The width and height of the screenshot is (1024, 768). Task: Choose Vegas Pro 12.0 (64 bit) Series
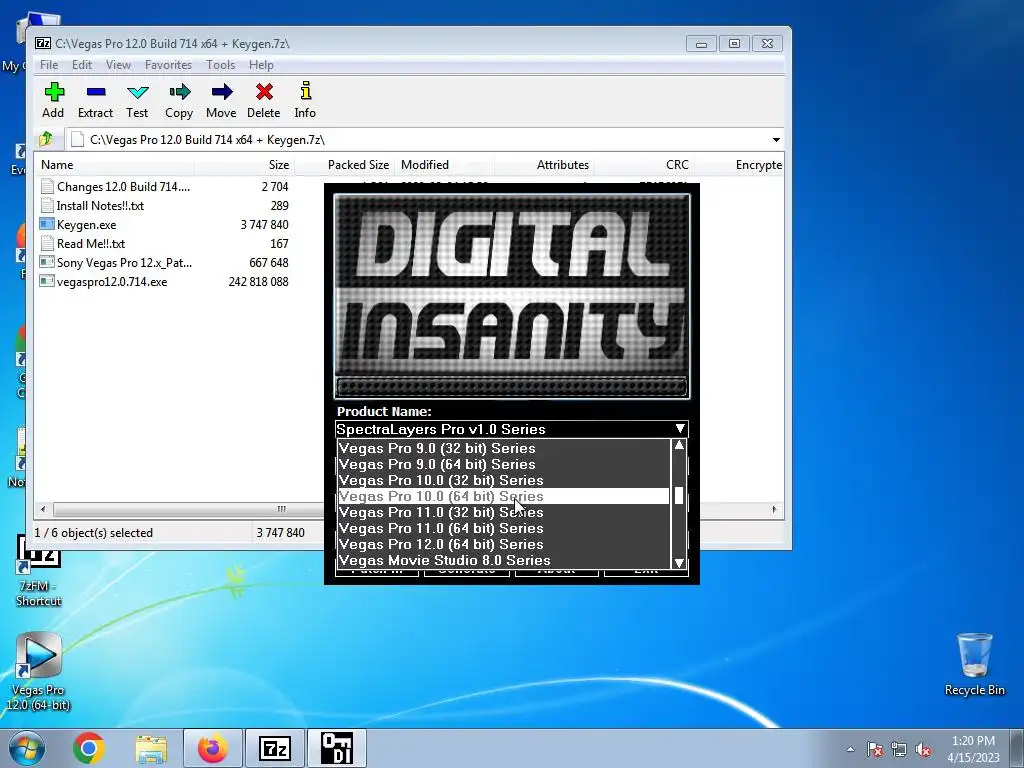pos(503,544)
